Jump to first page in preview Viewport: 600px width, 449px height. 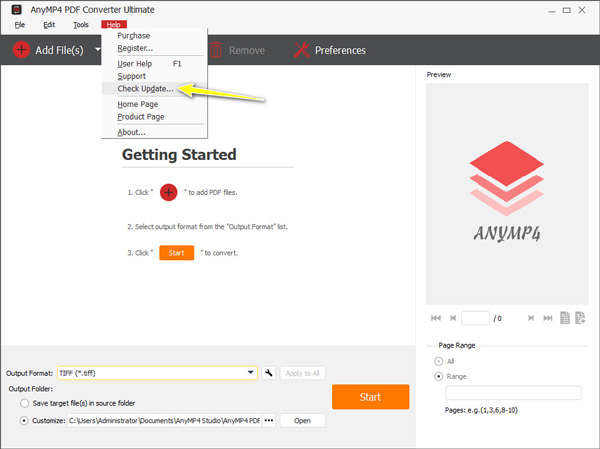[x=436, y=318]
